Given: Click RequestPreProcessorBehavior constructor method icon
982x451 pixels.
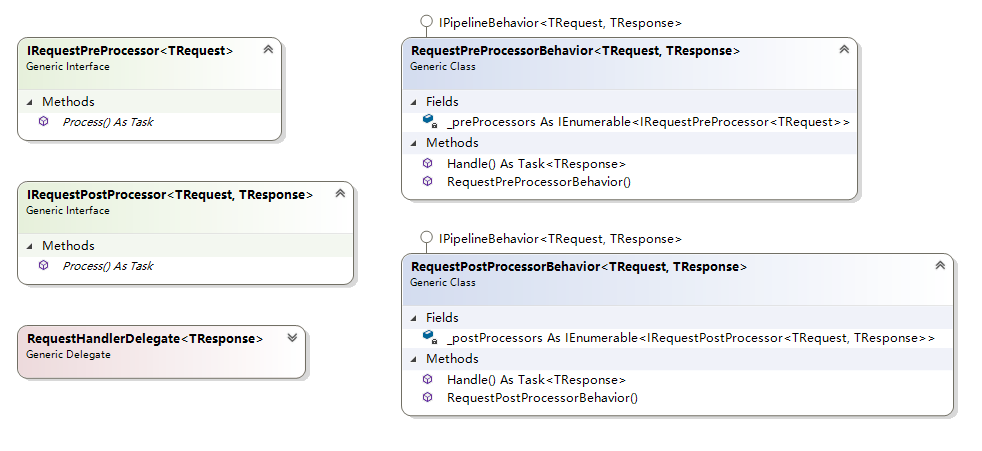Looking at the screenshot, I should tap(428, 181).
